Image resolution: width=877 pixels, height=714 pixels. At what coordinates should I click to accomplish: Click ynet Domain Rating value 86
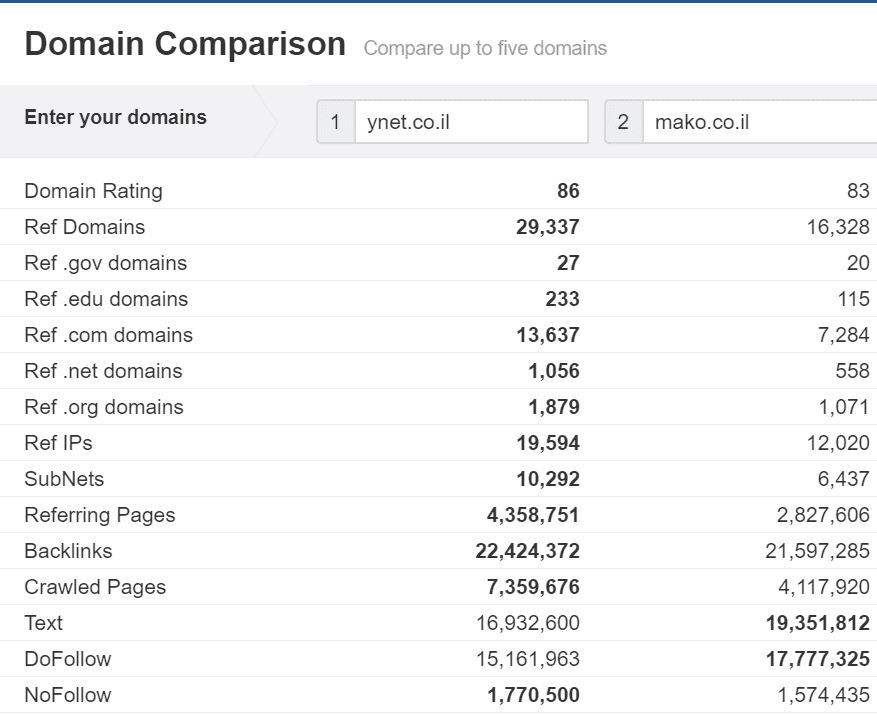point(568,191)
